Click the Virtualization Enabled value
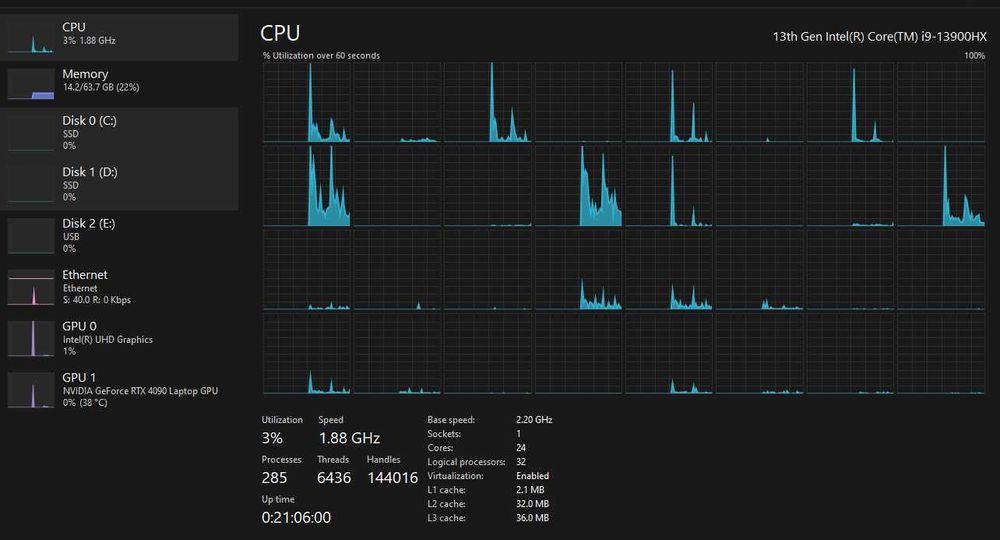Screen dimensions: 1000x540 point(532,476)
